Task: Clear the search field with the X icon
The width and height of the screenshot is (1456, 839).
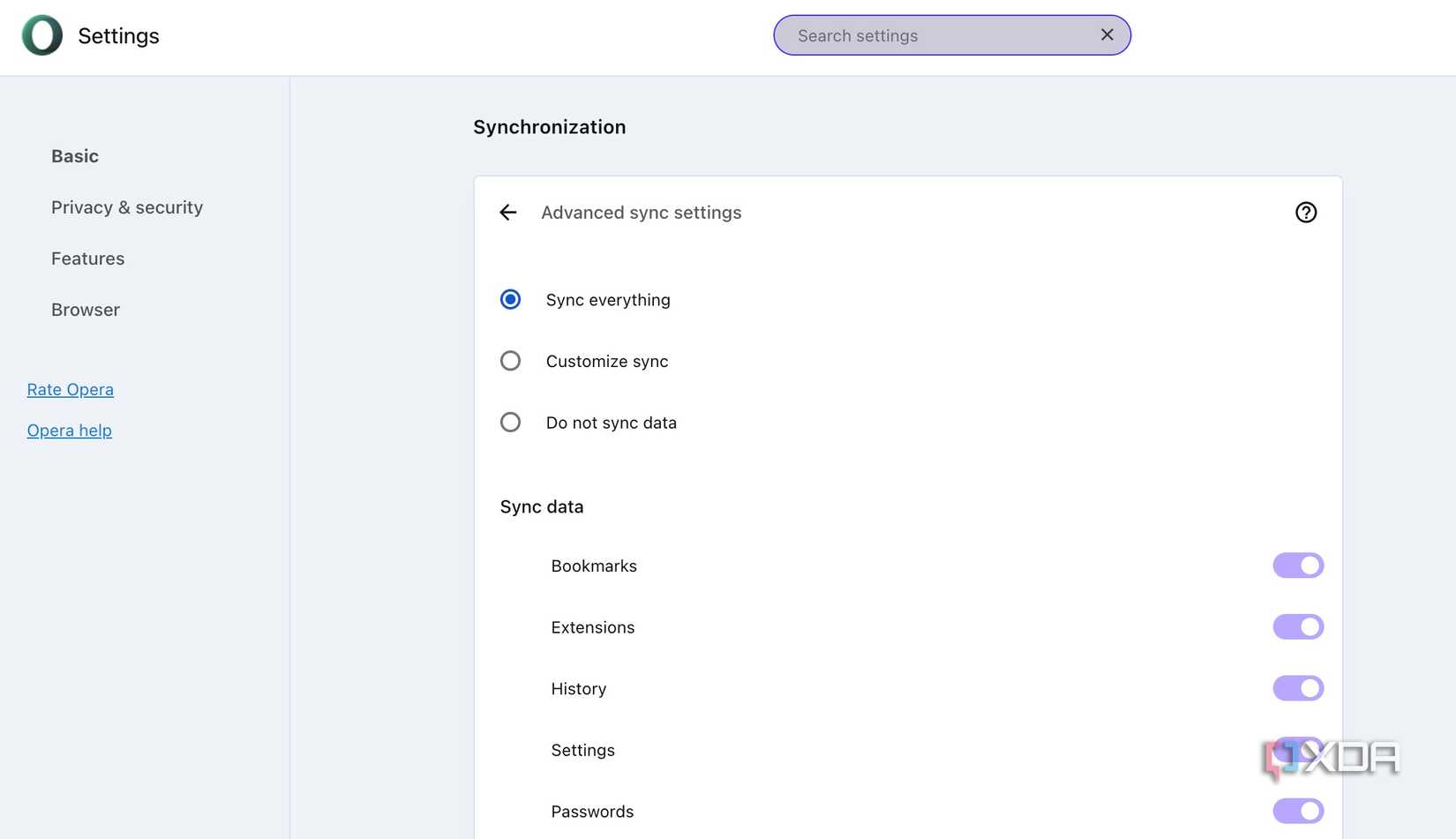Action: tap(1107, 34)
